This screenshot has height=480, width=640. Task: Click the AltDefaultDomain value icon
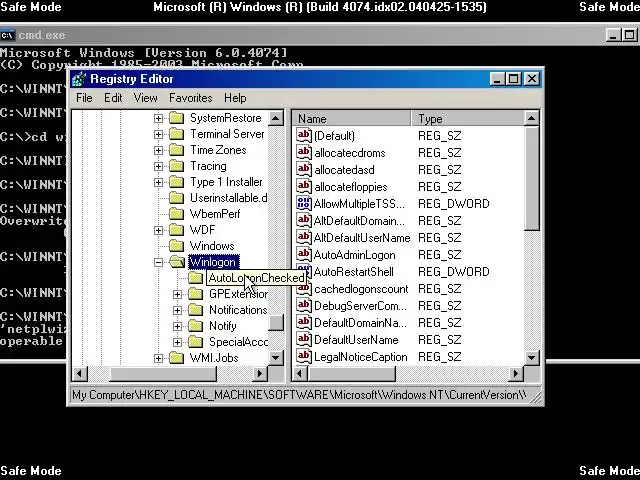[304, 220]
